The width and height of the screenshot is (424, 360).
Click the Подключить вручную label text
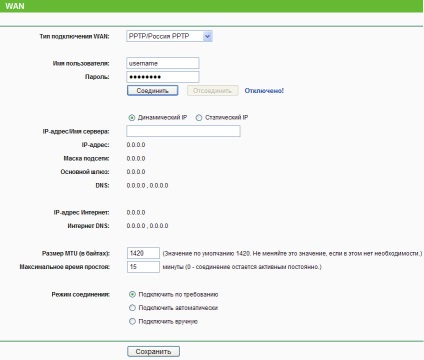tap(168, 322)
